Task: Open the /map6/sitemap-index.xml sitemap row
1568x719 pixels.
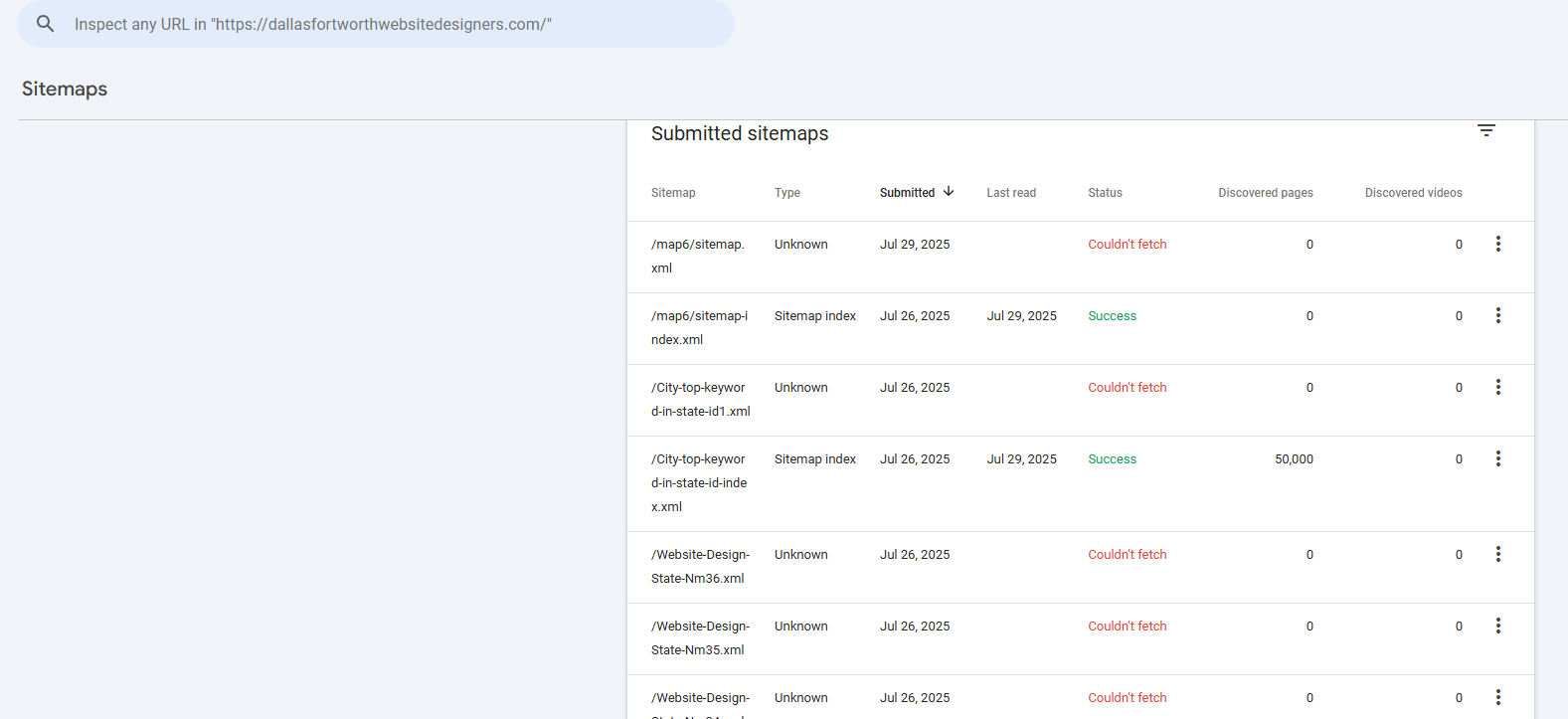Action: tap(699, 328)
